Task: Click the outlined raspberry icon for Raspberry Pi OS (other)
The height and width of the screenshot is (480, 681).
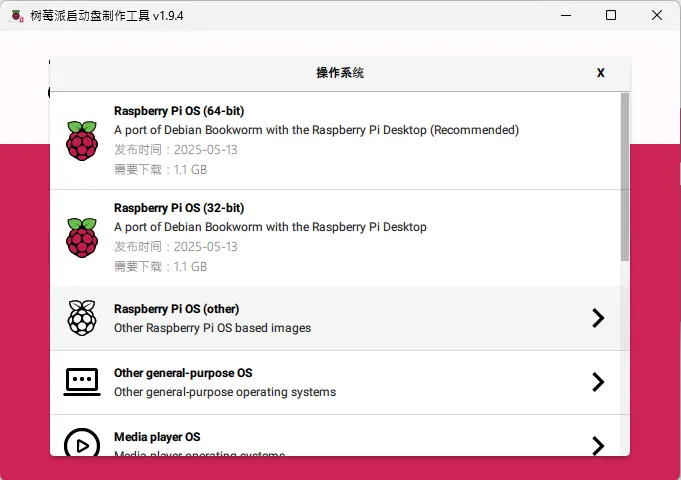Action: (82, 318)
